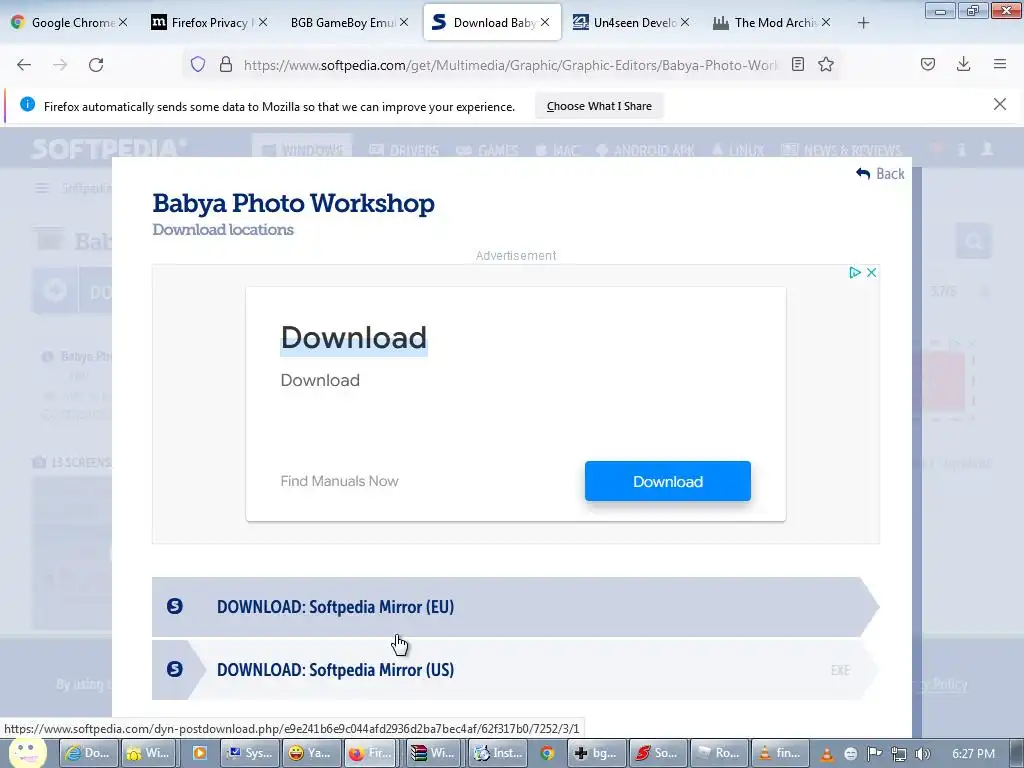This screenshot has height=768, width=1024.
Task: Click Back link in download dialog
Action: click(x=880, y=174)
